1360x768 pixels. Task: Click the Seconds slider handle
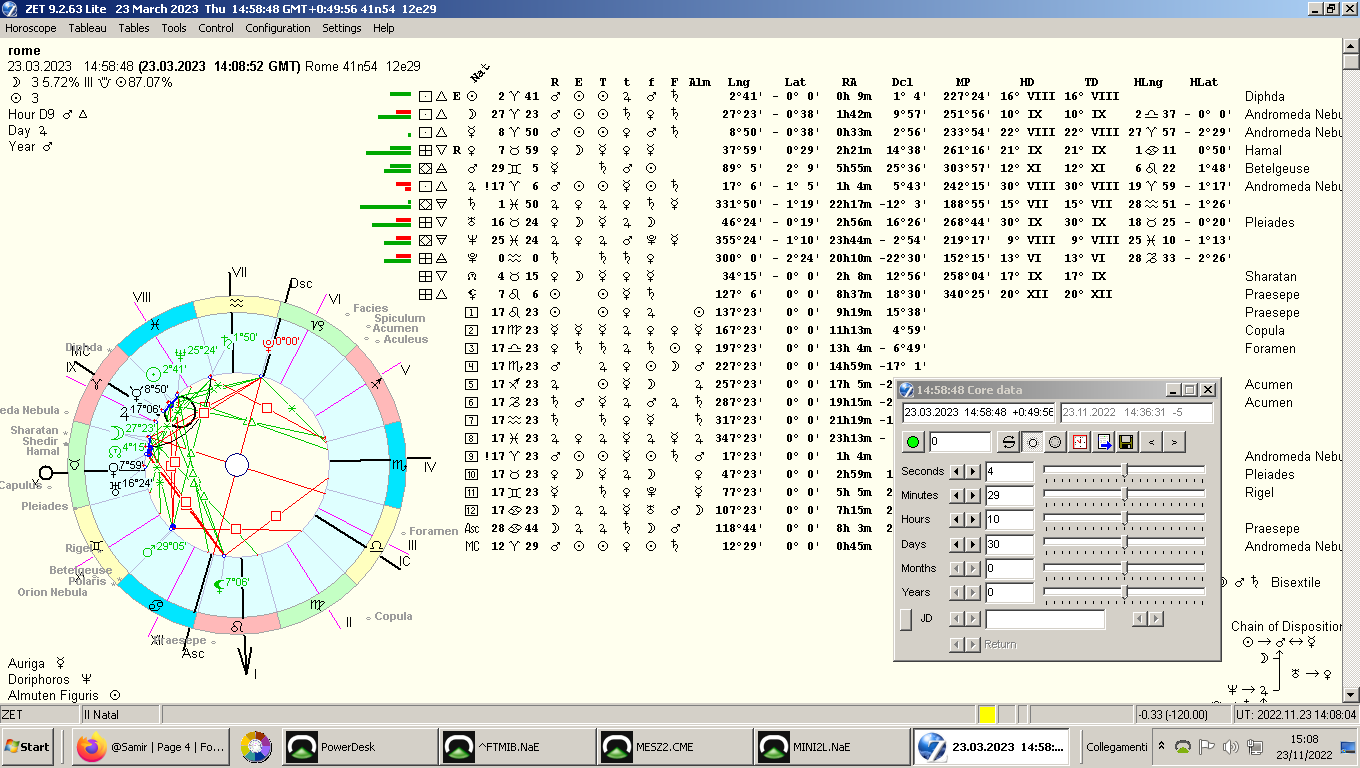(1125, 469)
